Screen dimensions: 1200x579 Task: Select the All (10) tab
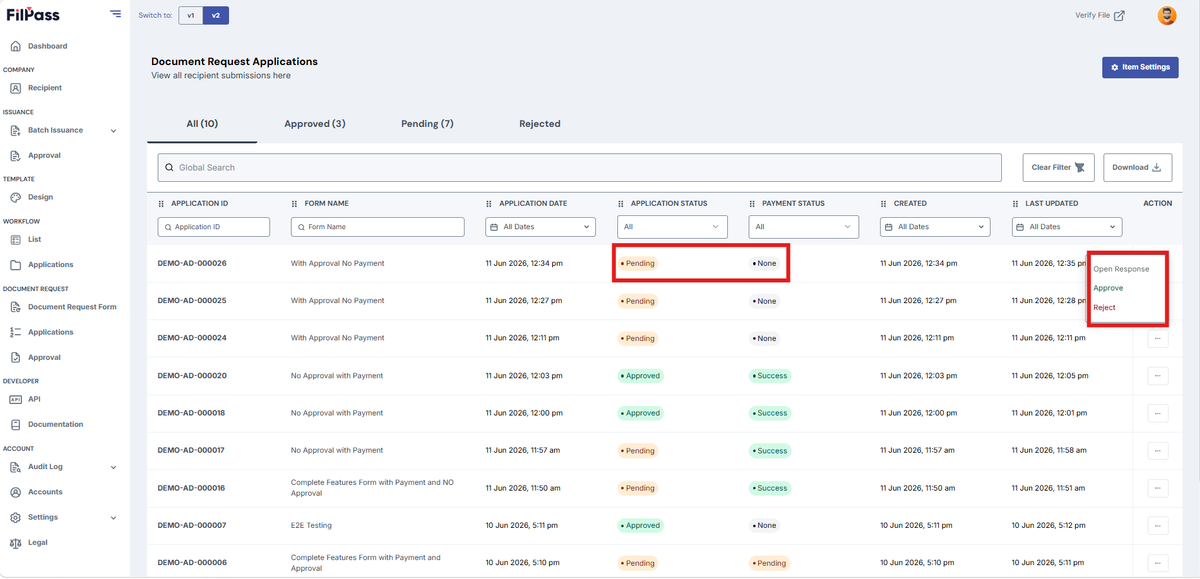(x=202, y=124)
